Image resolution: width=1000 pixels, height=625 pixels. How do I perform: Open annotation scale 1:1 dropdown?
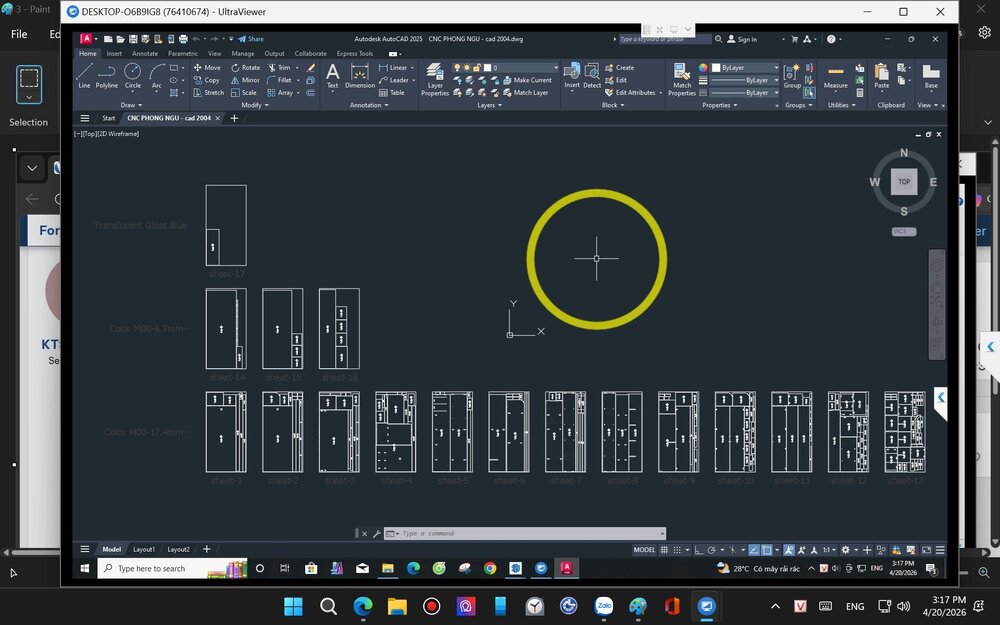[x=828, y=549]
